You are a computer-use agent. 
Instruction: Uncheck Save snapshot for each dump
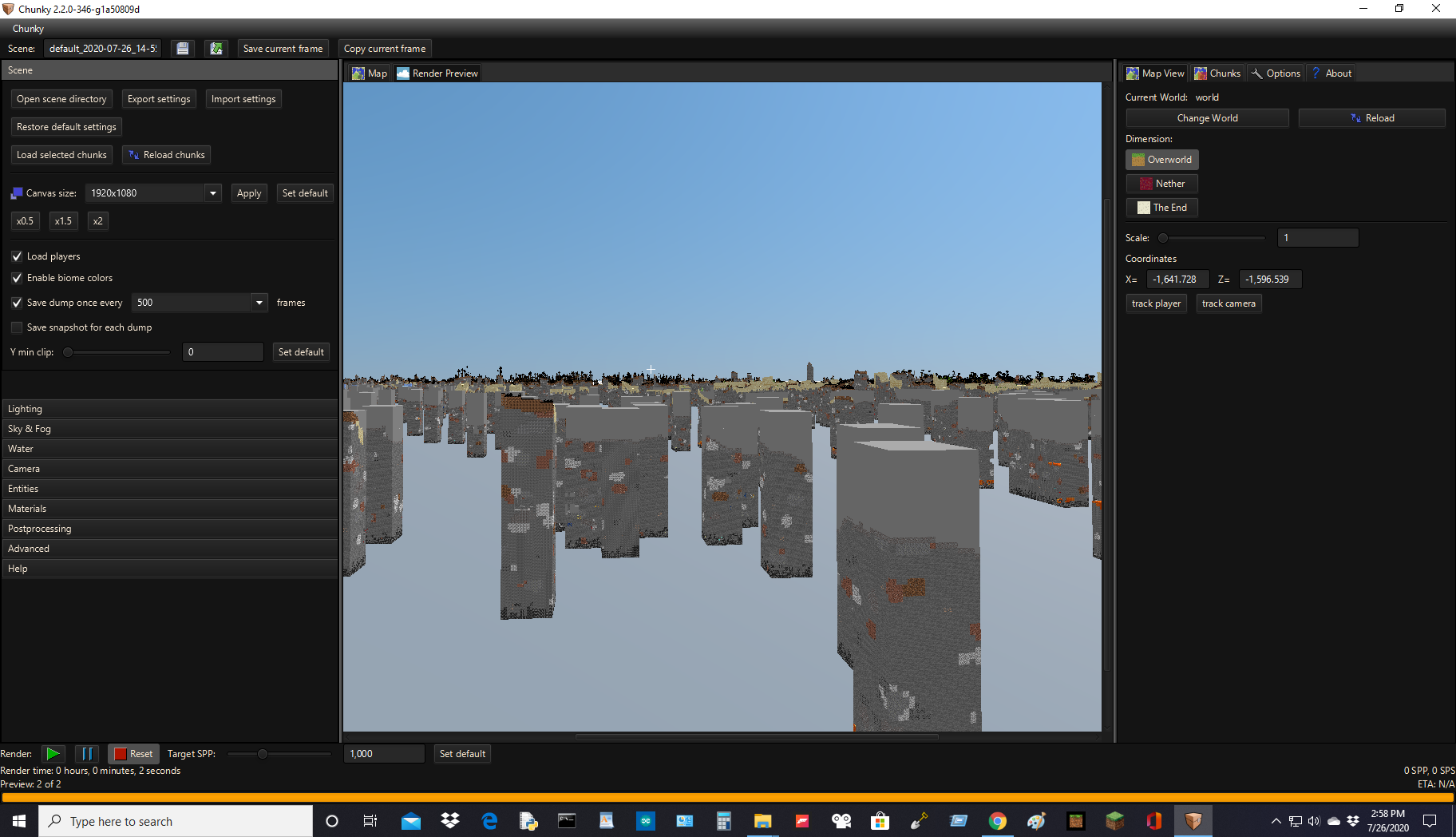tap(16, 327)
